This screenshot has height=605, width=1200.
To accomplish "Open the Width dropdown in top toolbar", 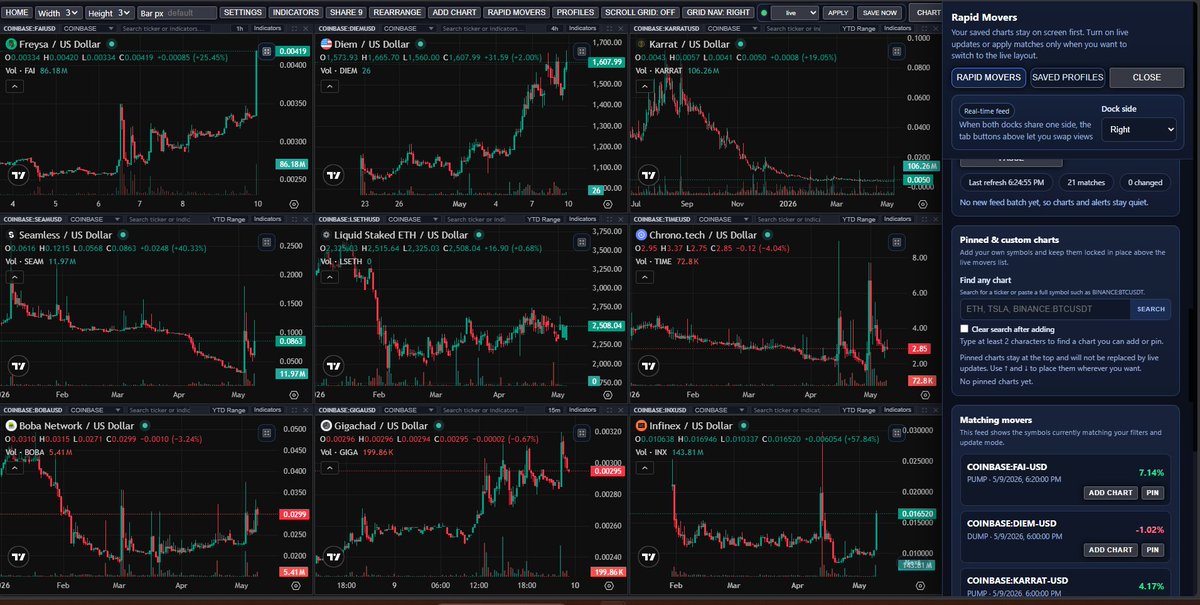I will point(59,12).
